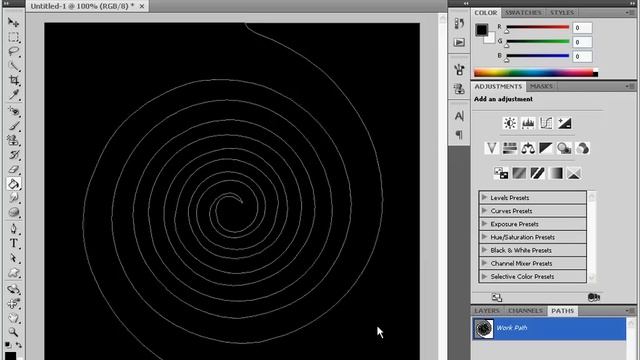The image size is (640, 360).
Task: Select the Custom Shape tool
Action: pyautogui.click(x=13, y=273)
